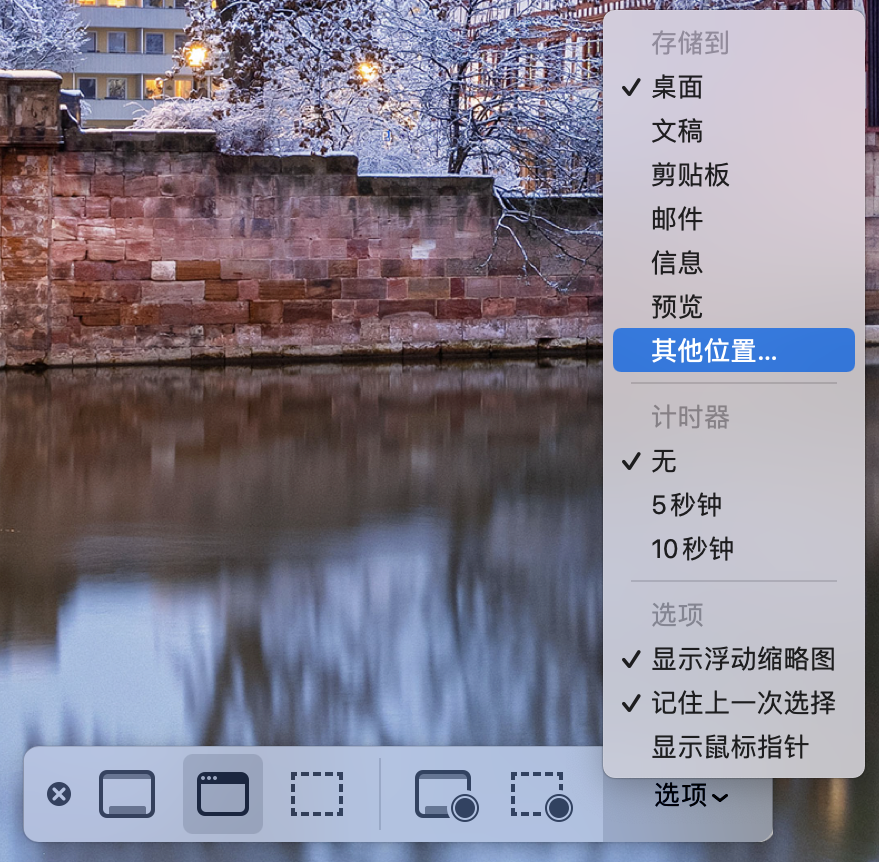
Task: Set timer to 10 秒钟
Action: 692,549
